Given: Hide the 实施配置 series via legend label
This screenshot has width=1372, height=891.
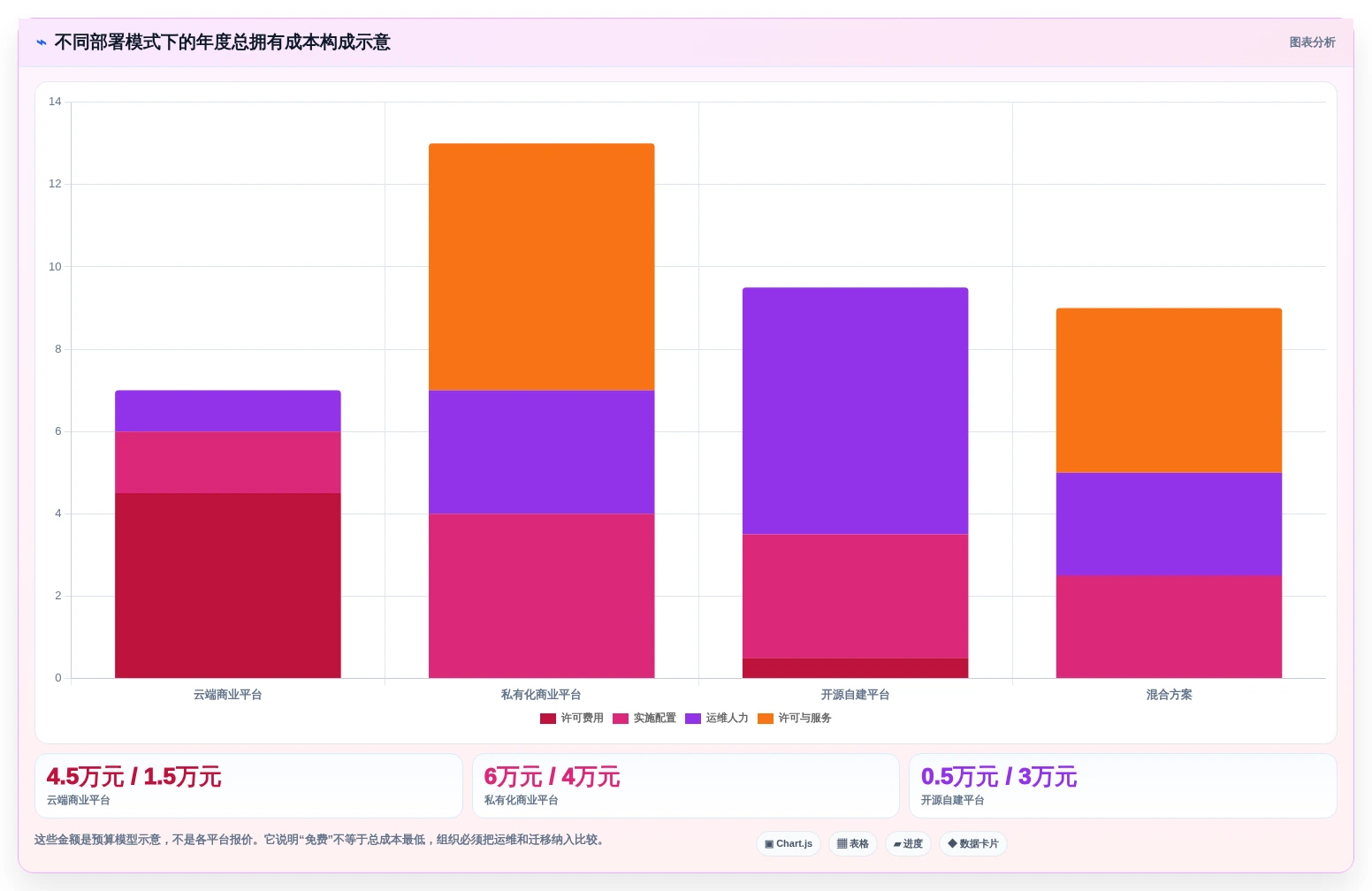Looking at the screenshot, I should pyautogui.click(x=654, y=719).
